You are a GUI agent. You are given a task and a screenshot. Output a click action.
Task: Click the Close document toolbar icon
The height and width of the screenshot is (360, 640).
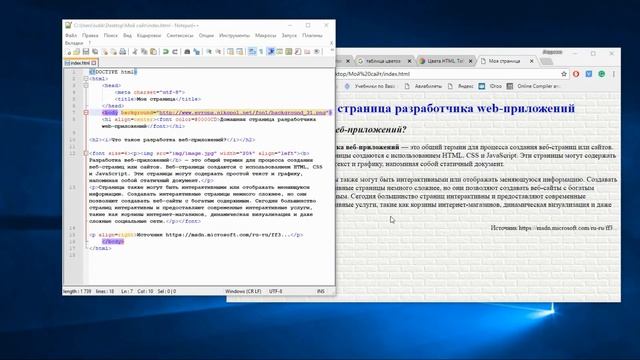[x=105, y=51]
